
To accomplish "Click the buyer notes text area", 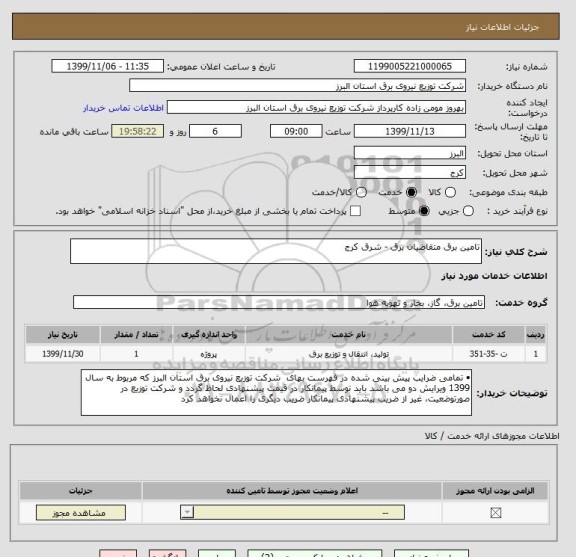I will (276, 393).
